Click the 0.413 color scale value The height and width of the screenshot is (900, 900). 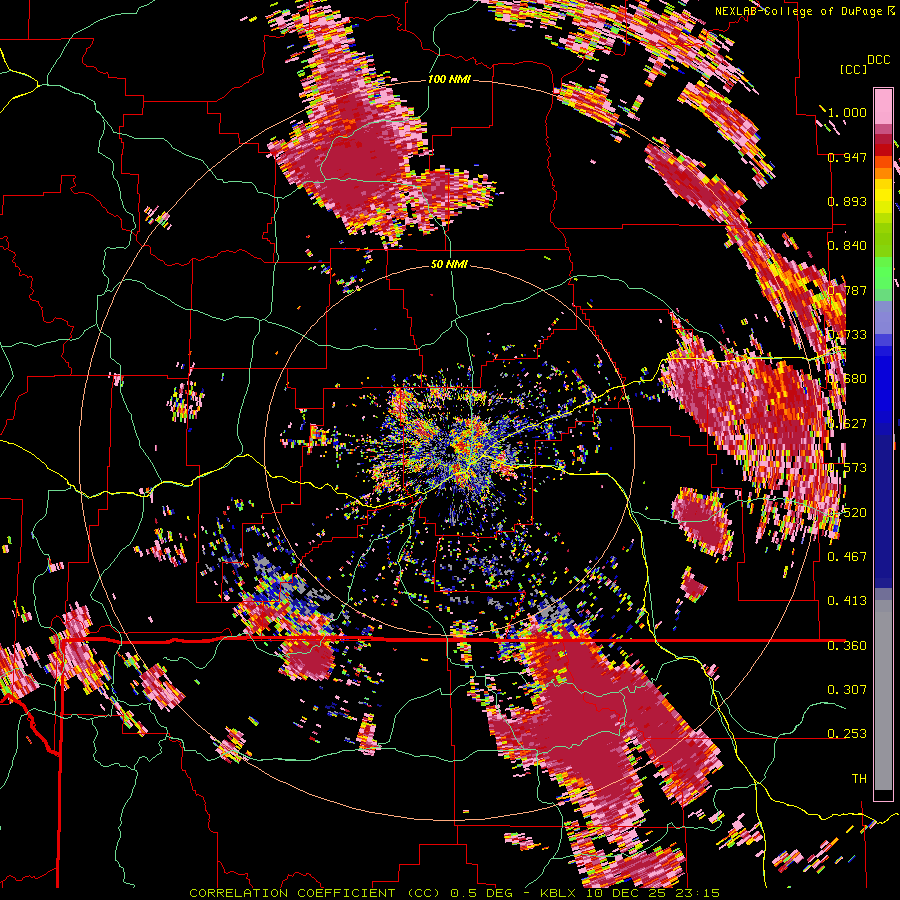click(x=847, y=601)
